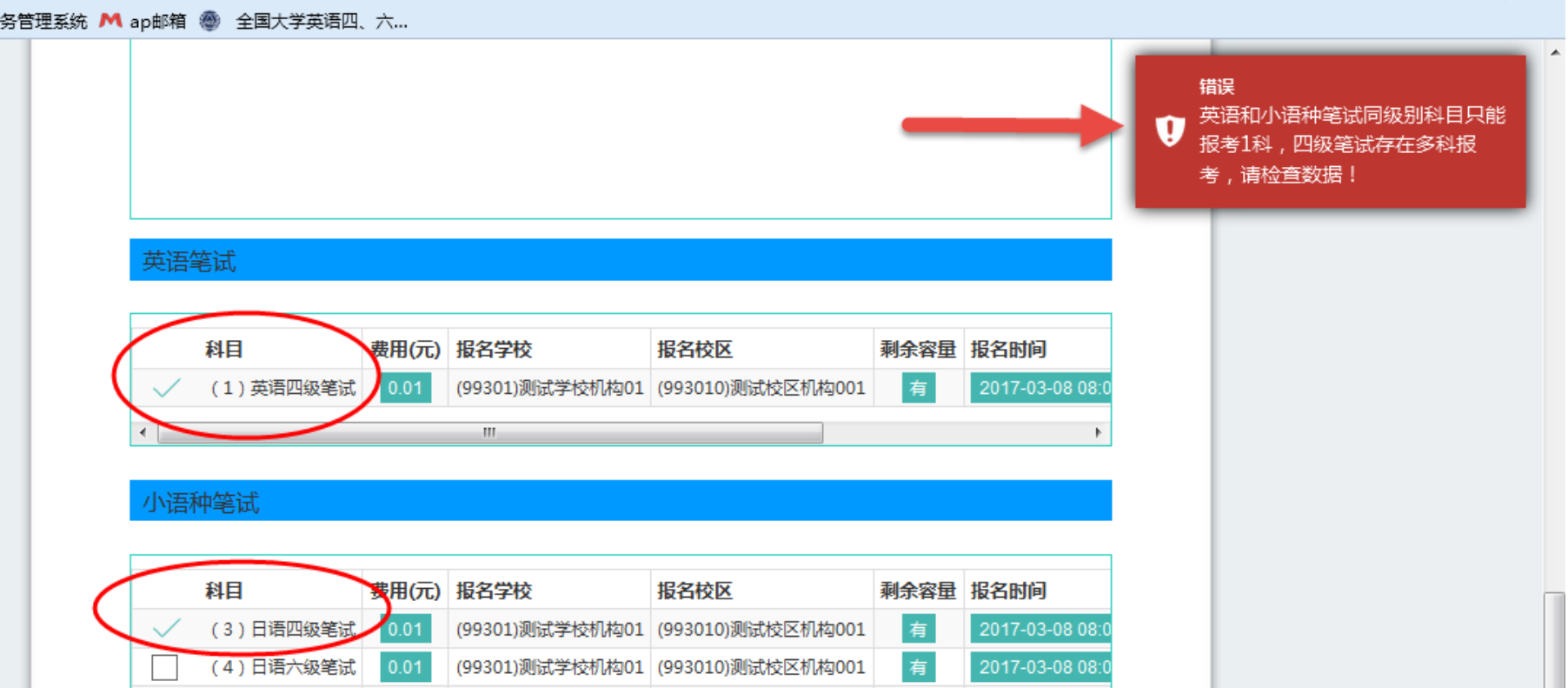Click registration time badge in 英语四级笔试 row
The width and height of the screenshot is (1568, 688).
[1040, 388]
